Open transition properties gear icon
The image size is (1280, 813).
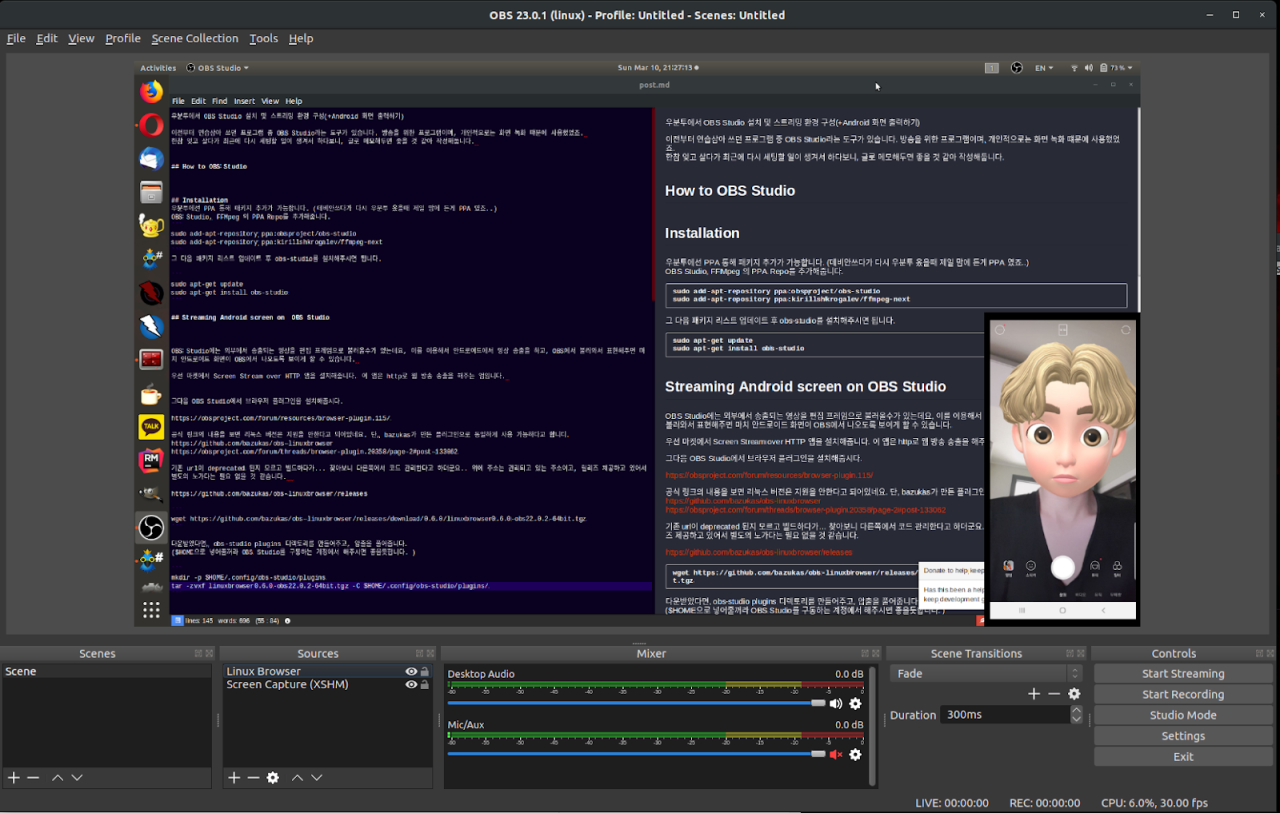(1074, 694)
